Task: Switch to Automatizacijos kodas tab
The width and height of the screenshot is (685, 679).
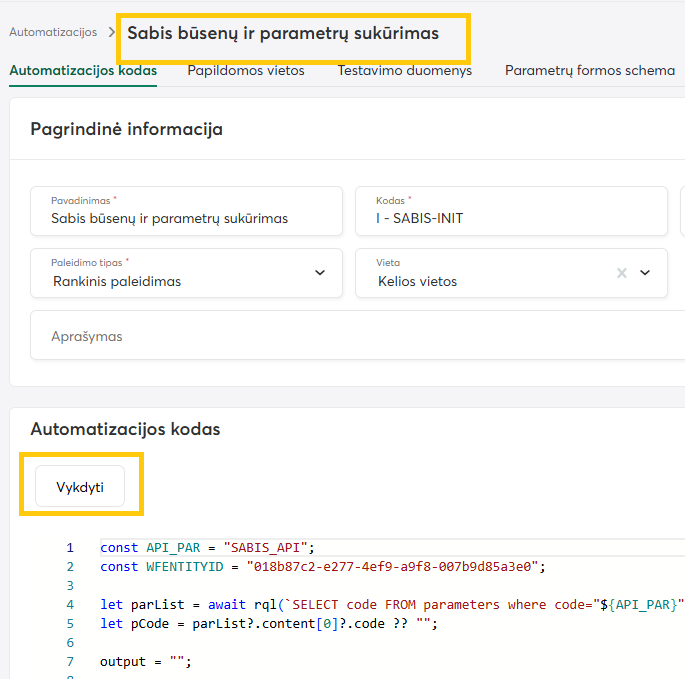Action: [x=82, y=71]
